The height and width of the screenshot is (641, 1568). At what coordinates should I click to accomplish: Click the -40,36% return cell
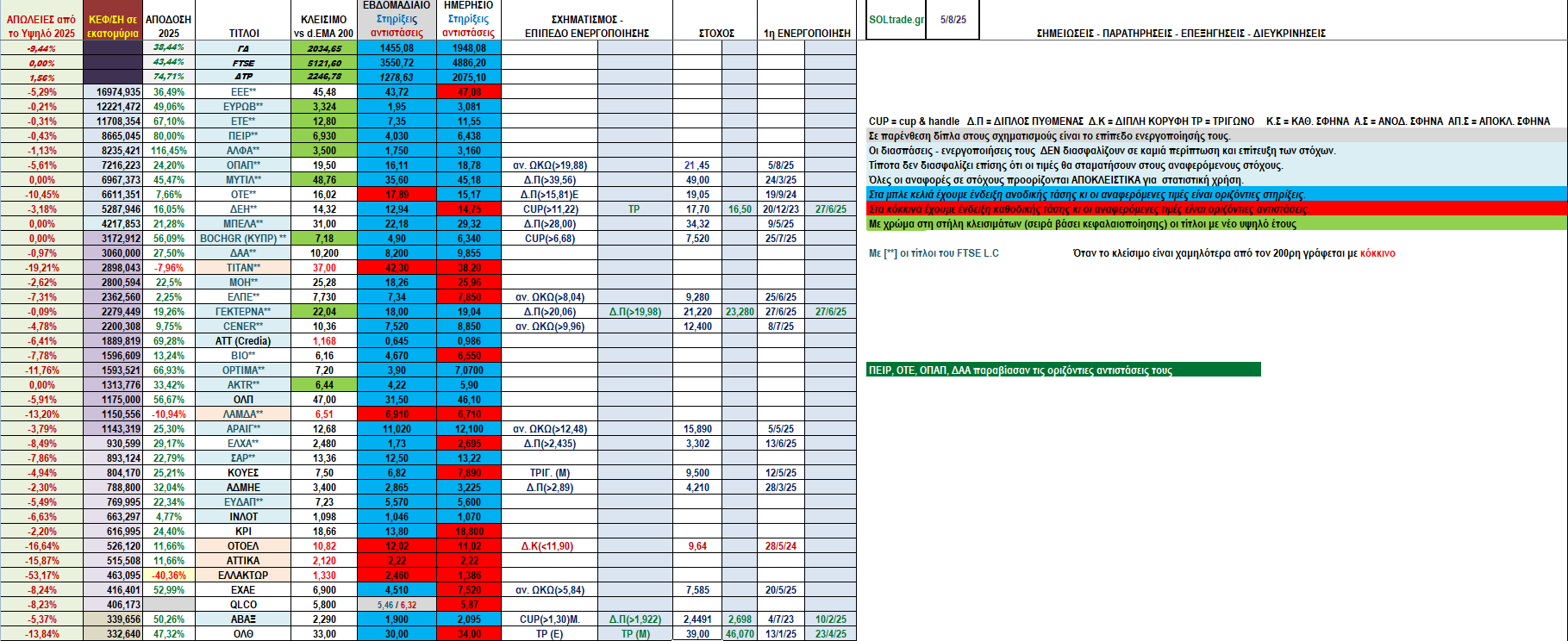click(x=169, y=576)
